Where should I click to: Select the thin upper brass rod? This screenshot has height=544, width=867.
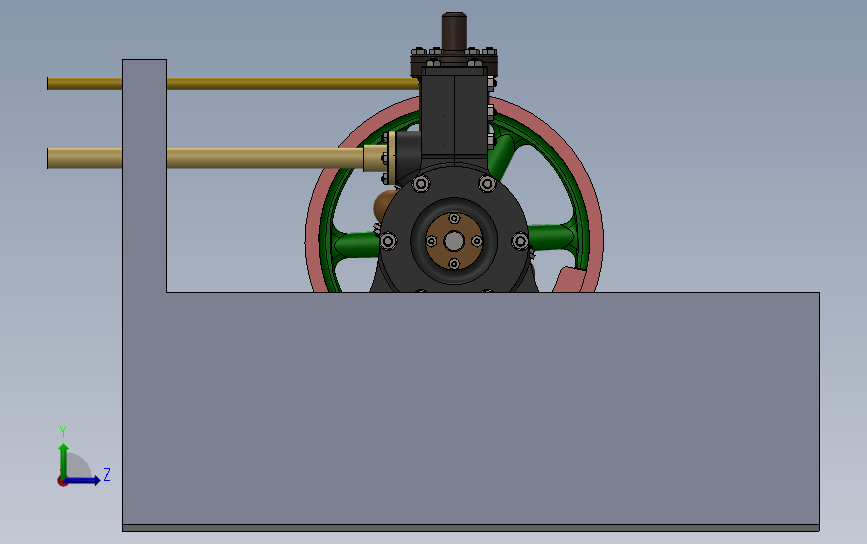(x=292, y=83)
